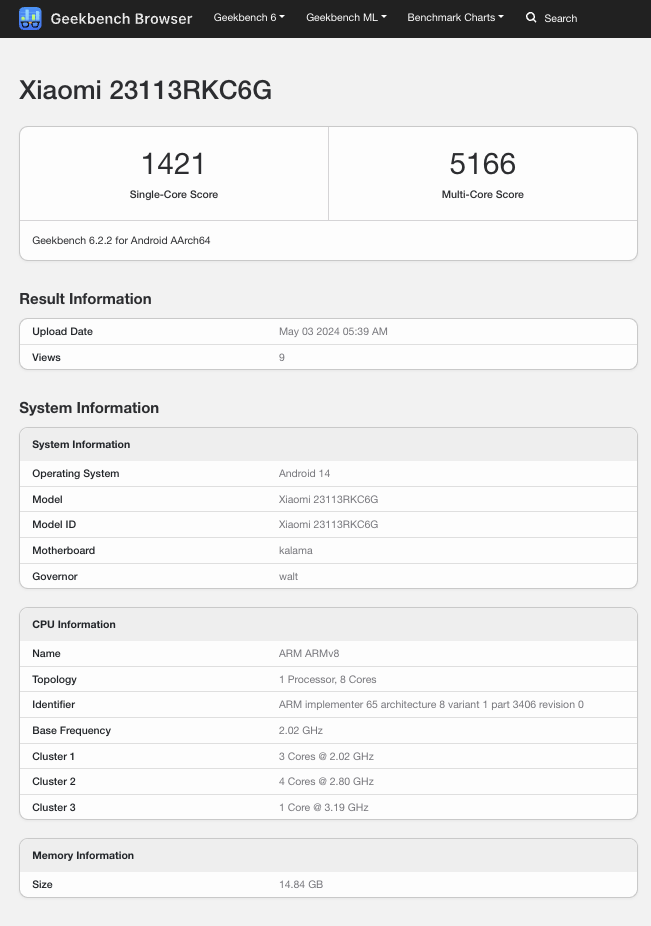This screenshot has width=651, height=926.
Task: Click the Topology row value
Action: [x=327, y=679]
